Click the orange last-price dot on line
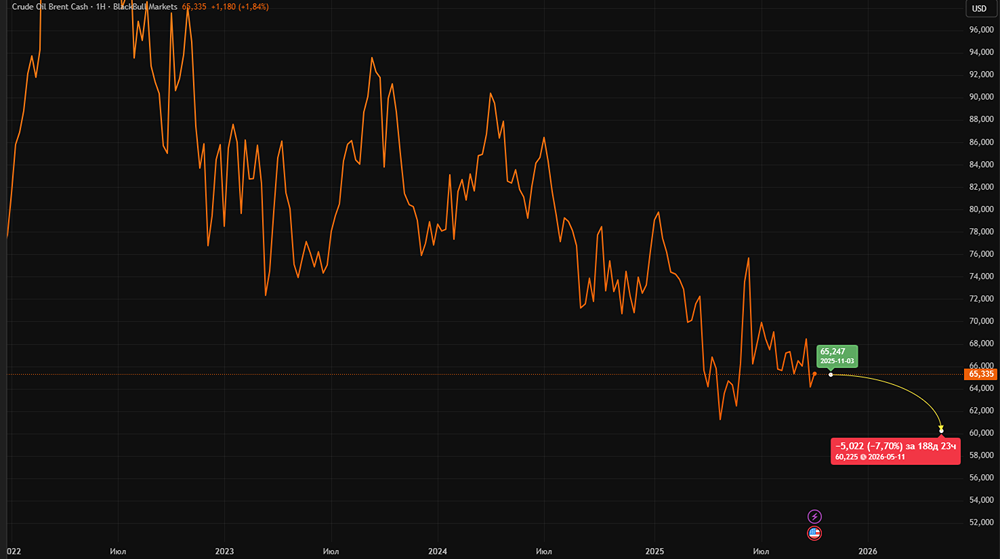This screenshot has width=1000, height=559. (x=814, y=374)
